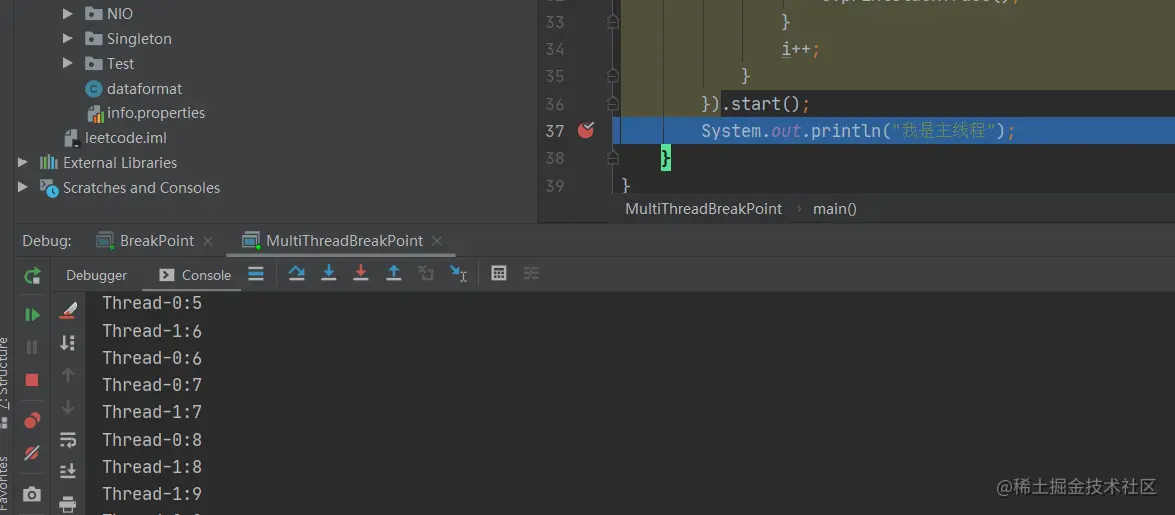Open the console layout settings hamburger icon
The height and width of the screenshot is (515, 1175).
pos(256,274)
